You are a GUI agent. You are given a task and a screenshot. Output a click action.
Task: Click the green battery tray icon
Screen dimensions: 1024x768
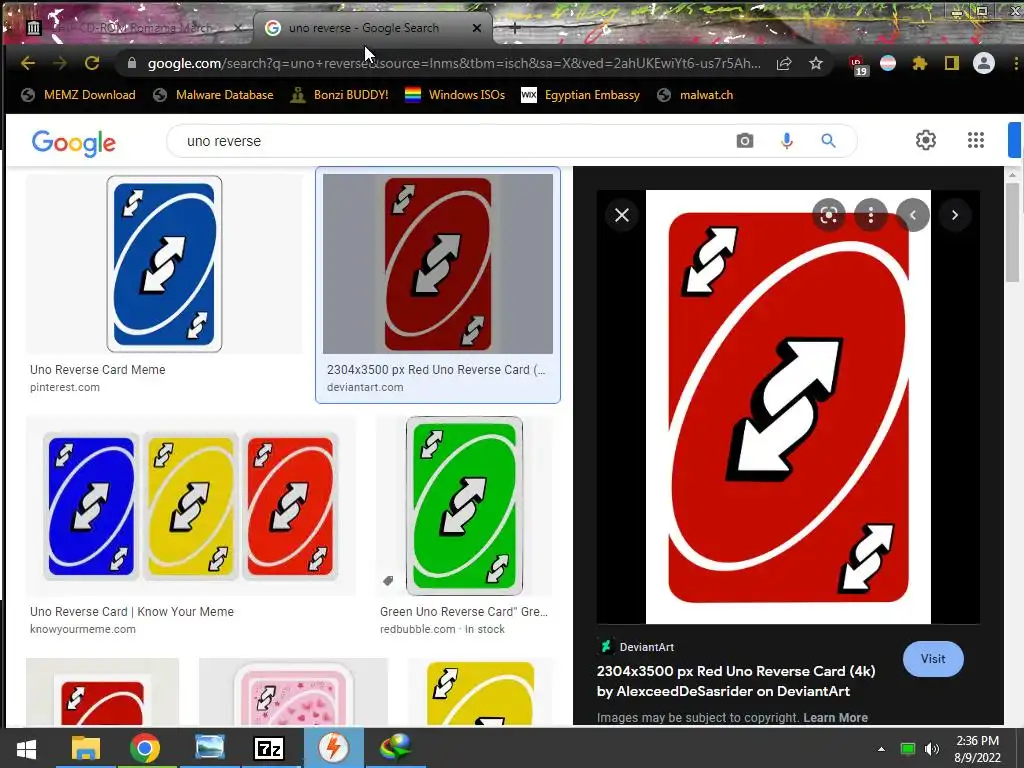[x=907, y=749]
